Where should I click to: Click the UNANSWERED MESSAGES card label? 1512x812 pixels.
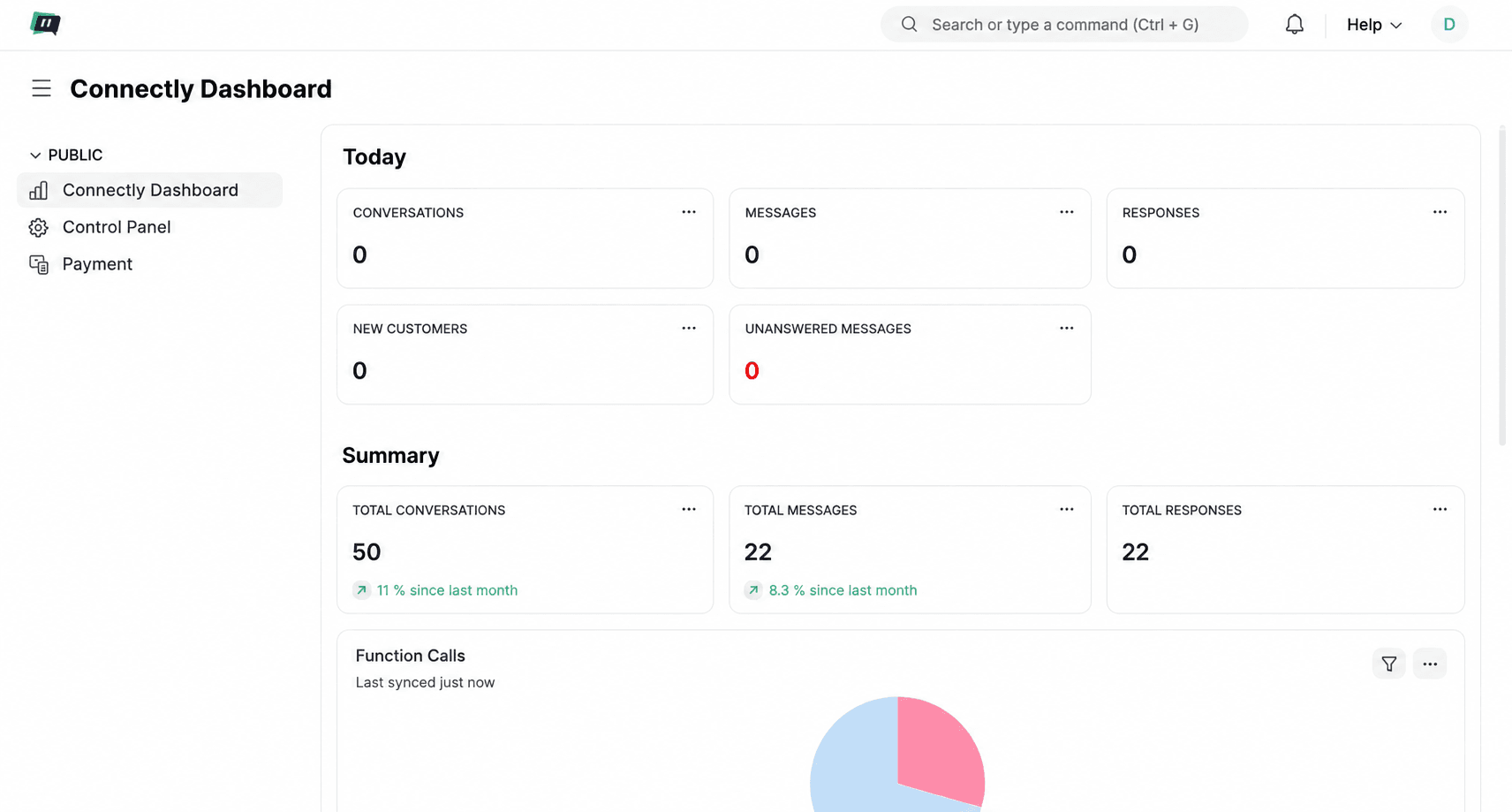pos(828,329)
